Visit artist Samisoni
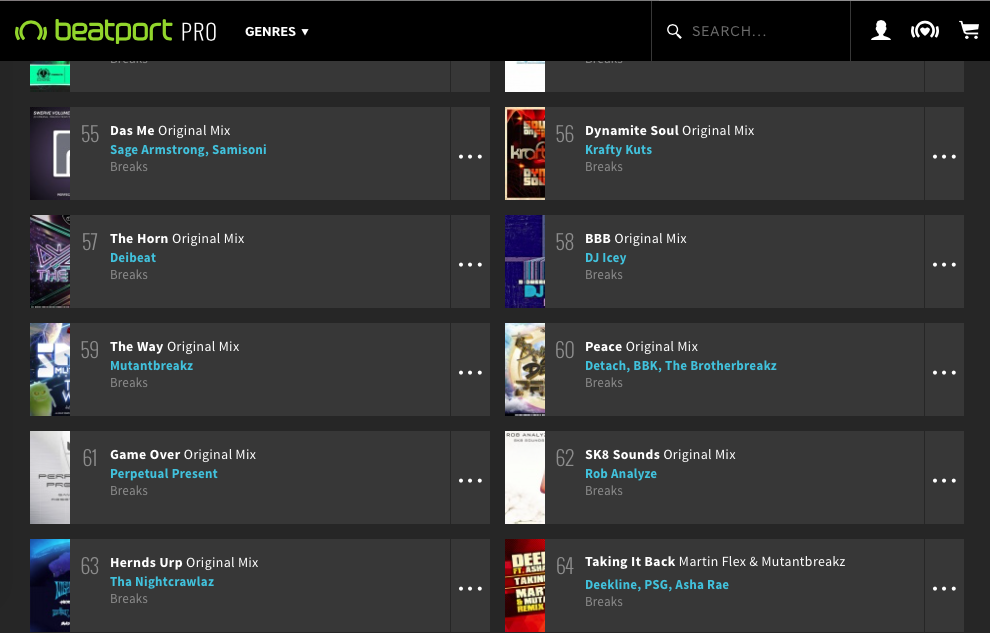Viewport: 990px width, 633px height. point(239,150)
